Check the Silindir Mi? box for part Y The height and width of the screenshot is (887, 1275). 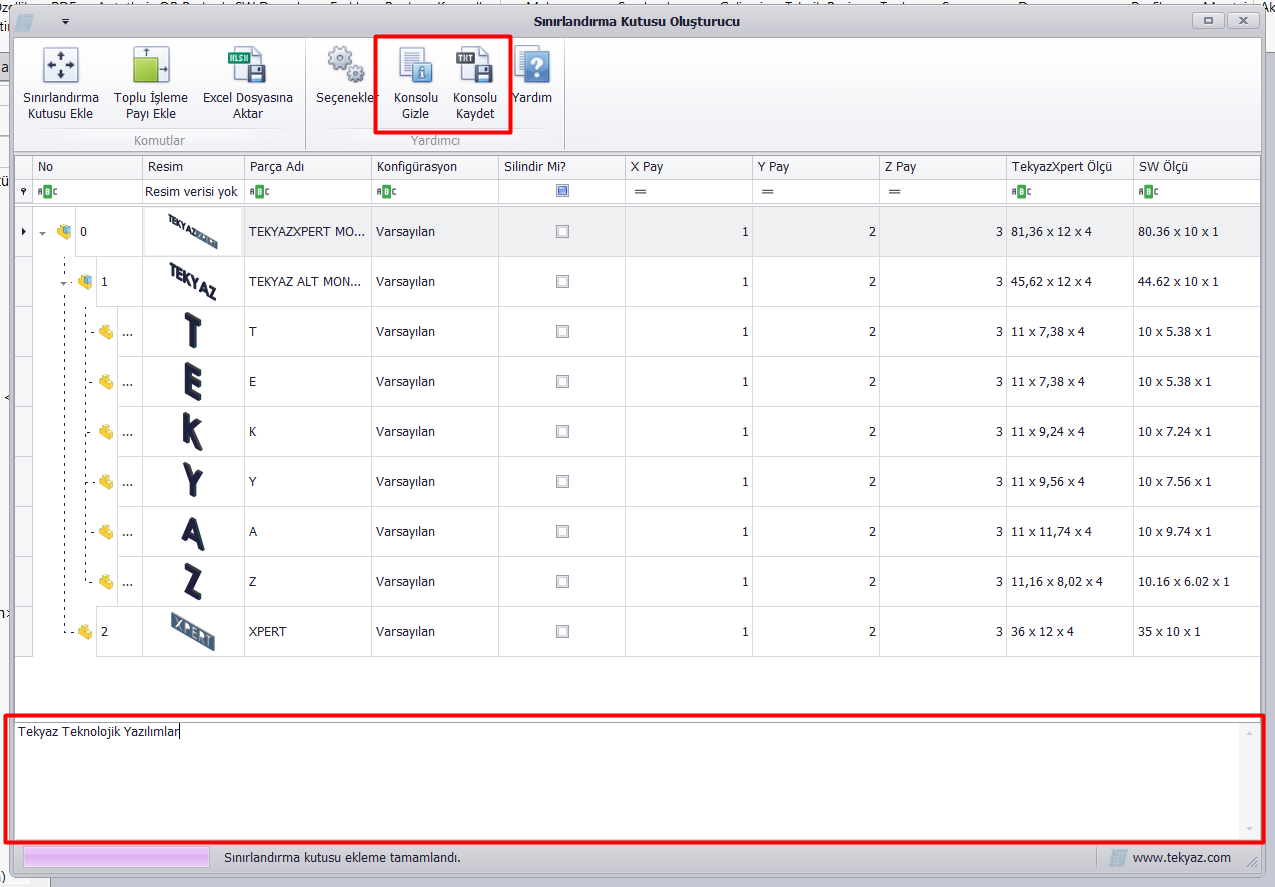pos(562,482)
